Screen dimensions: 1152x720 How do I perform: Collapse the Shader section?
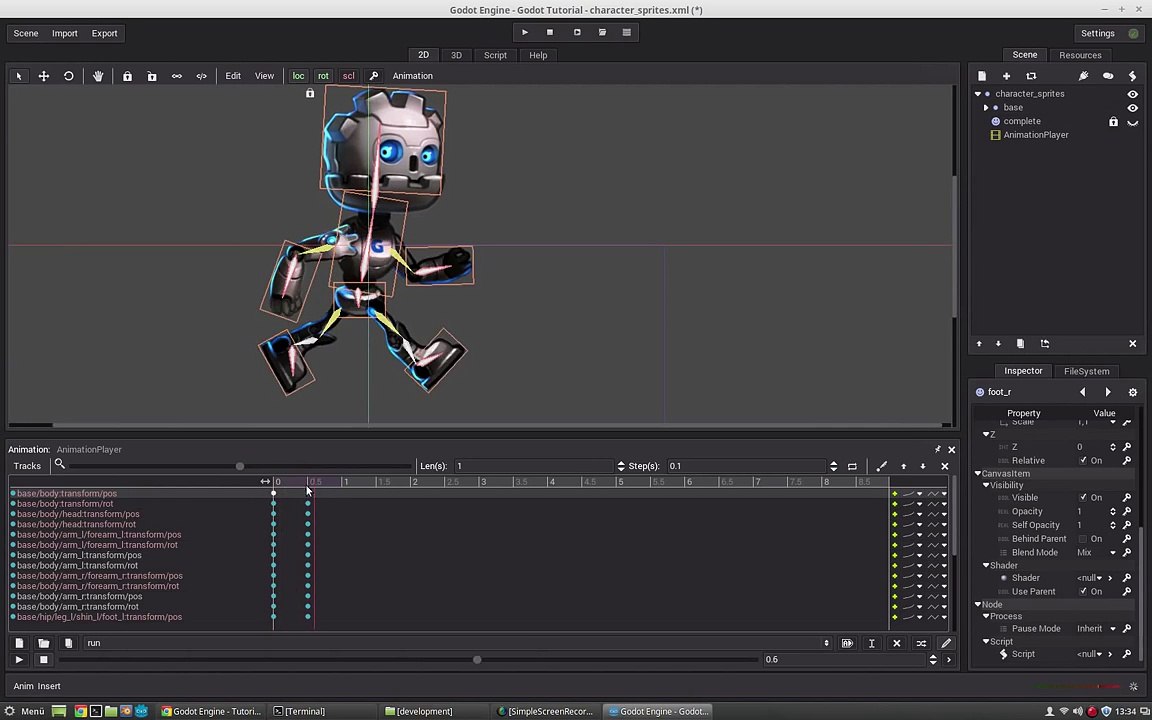pyautogui.click(x=986, y=566)
